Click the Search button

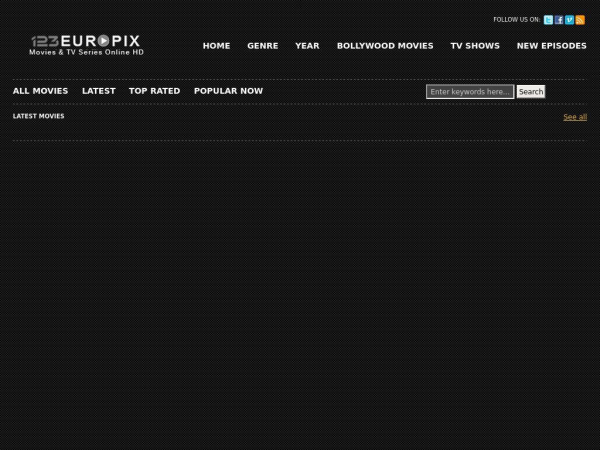point(531,92)
